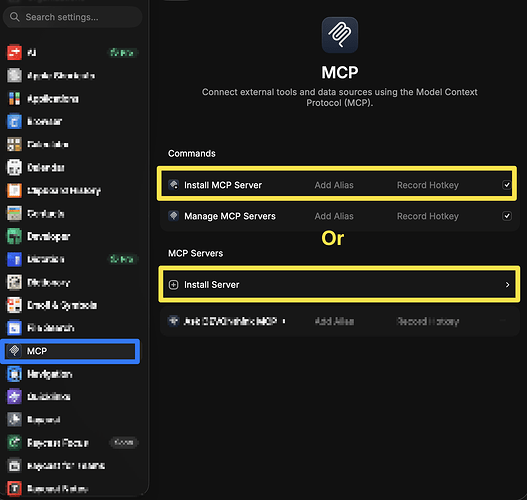Focus the Search settings field
This screenshot has width=527, height=500.
point(72,17)
